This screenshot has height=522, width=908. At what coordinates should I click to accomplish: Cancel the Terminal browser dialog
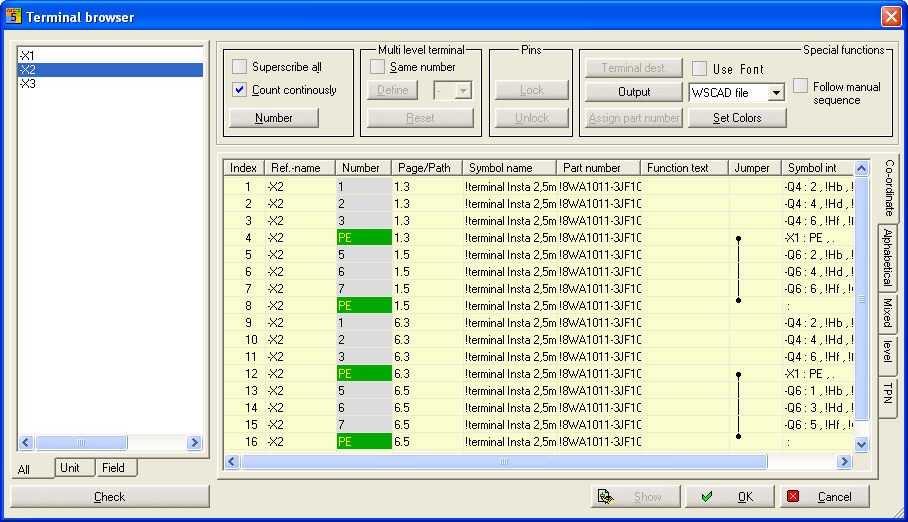pos(824,497)
